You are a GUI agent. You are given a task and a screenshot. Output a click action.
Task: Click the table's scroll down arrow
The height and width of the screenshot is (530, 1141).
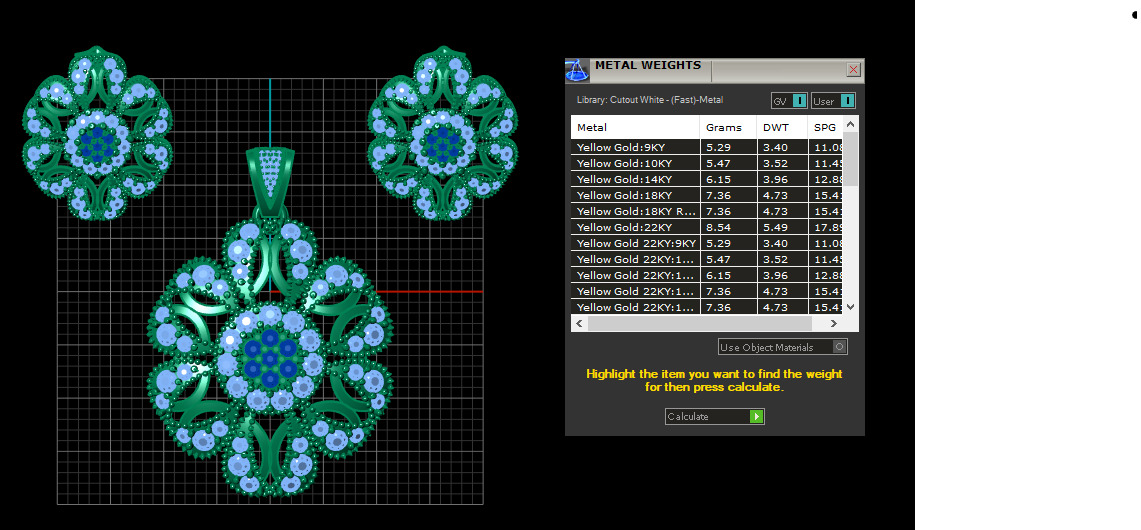pyautogui.click(x=851, y=307)
